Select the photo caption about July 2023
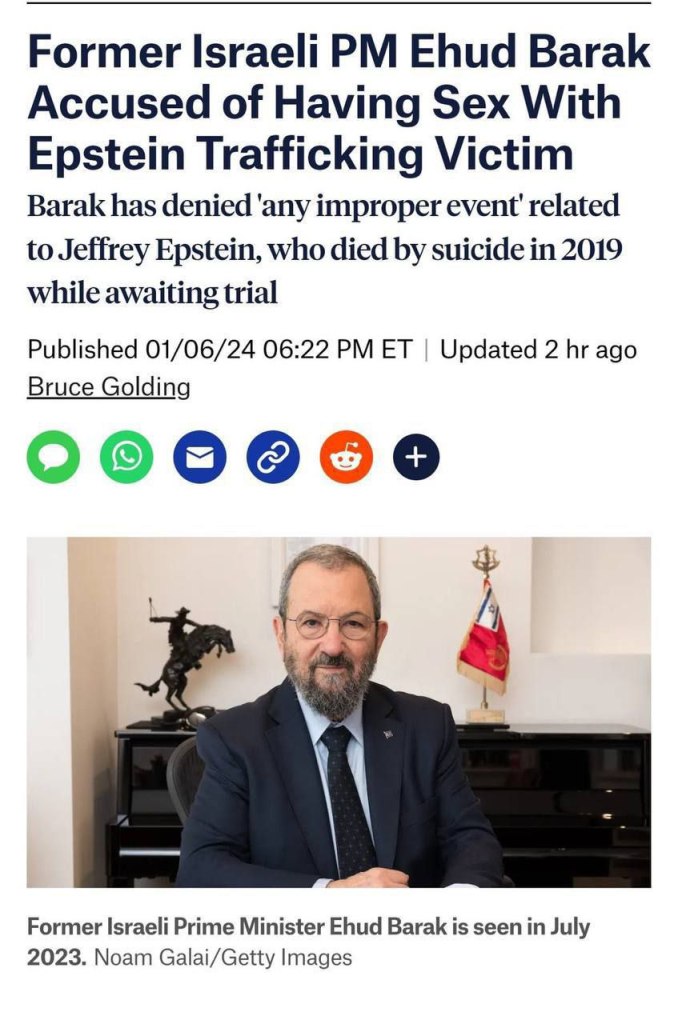This screenshot has height=1024, width=674. coord(308,927)
